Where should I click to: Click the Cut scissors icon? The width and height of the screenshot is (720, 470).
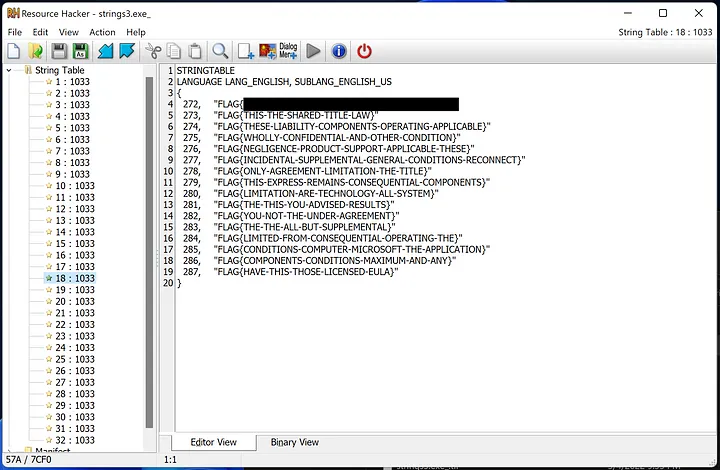point(153,51)
